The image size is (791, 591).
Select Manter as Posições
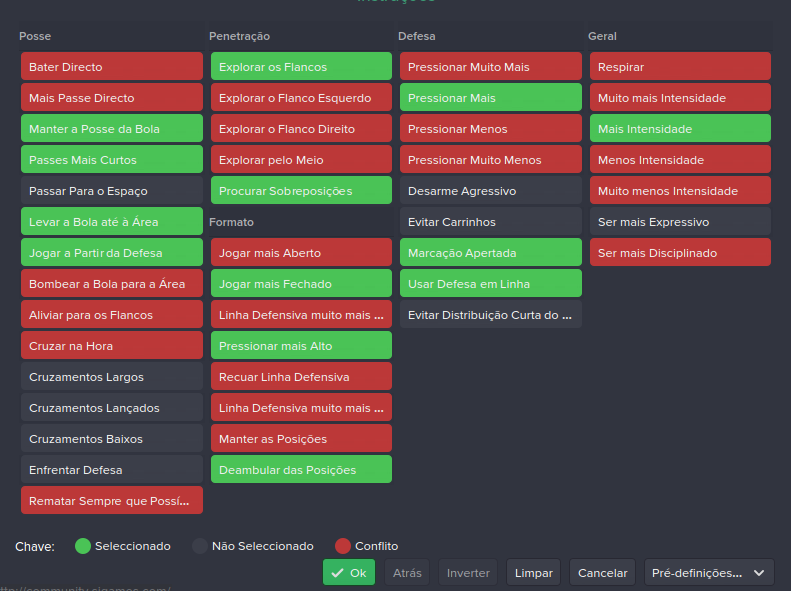[301, 439]
